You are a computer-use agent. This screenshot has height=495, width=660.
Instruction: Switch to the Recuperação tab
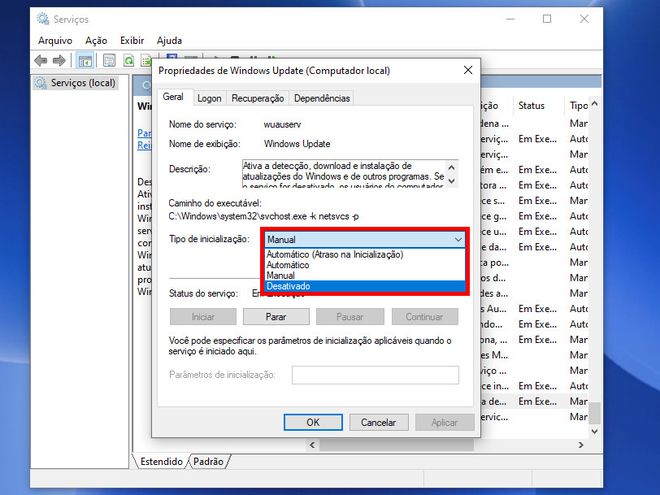pyautogui.click(x=258, y=98)
